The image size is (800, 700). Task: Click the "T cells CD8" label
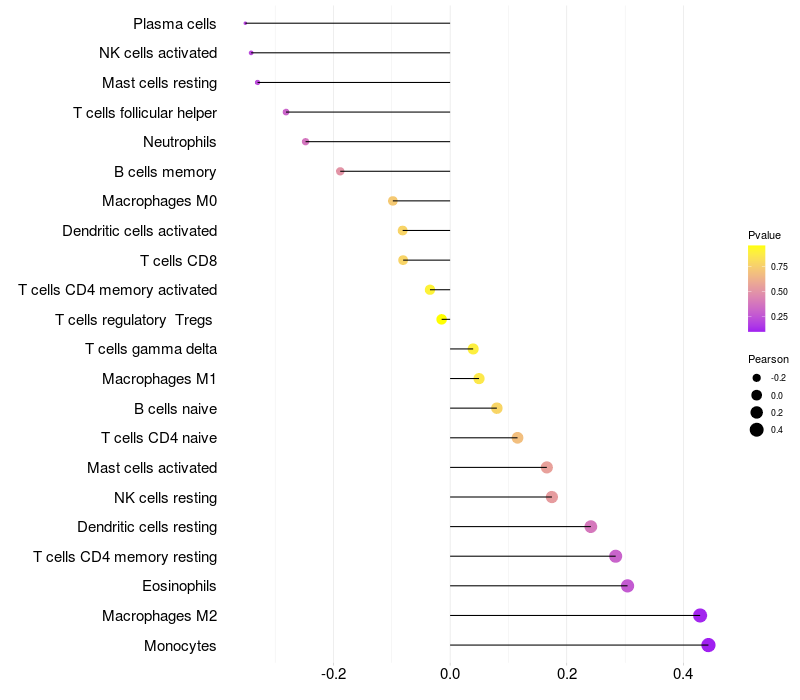point(178,261)
